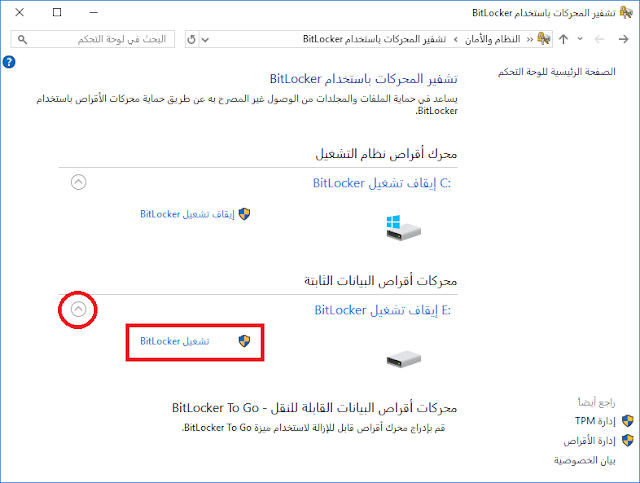Click the search magnifier icon

coord(22,39)
